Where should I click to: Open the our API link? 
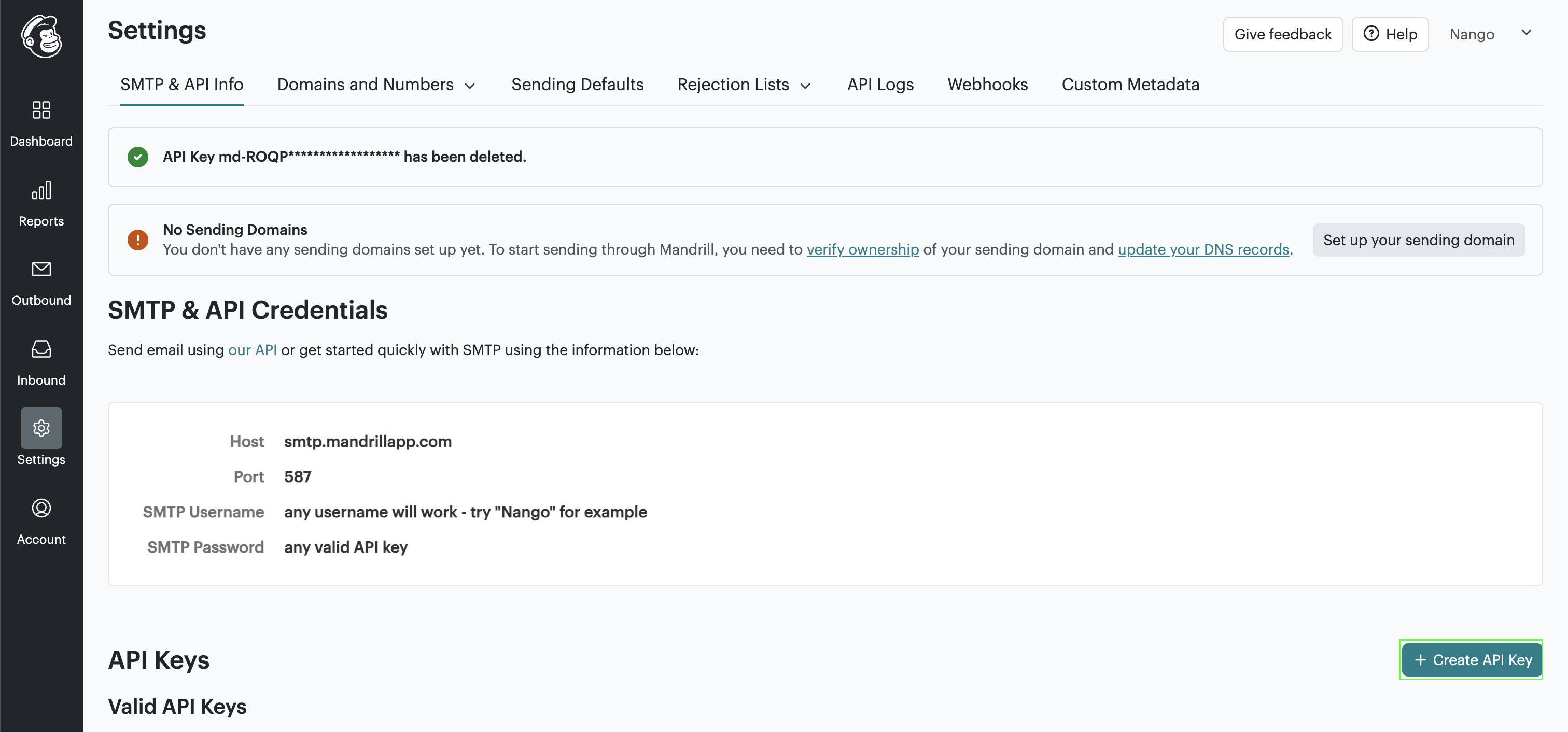pyautogui.click(x=253, y=350)
